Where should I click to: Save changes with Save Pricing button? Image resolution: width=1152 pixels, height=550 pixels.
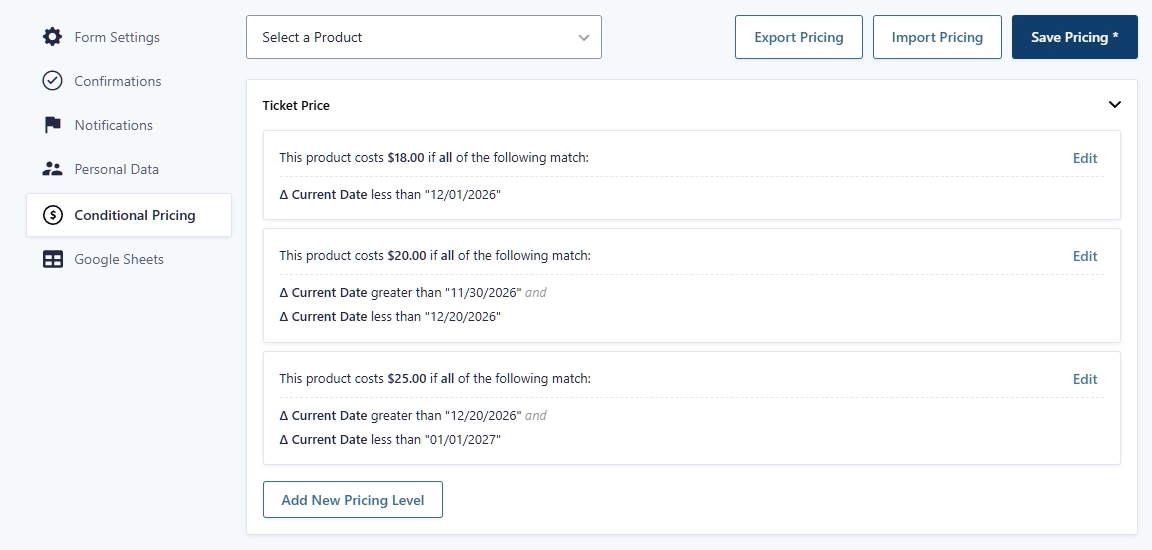[x=1074, y=37]
